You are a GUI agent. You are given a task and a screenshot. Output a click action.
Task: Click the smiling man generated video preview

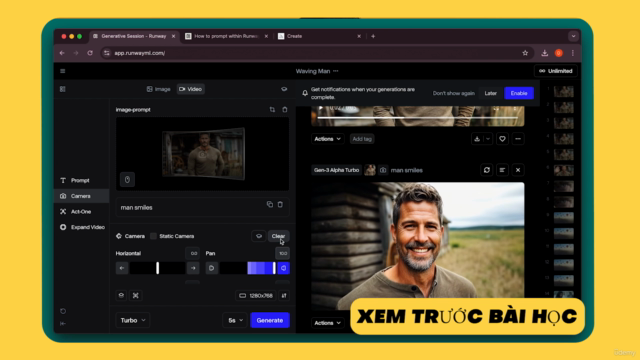[x=418, y=246]
